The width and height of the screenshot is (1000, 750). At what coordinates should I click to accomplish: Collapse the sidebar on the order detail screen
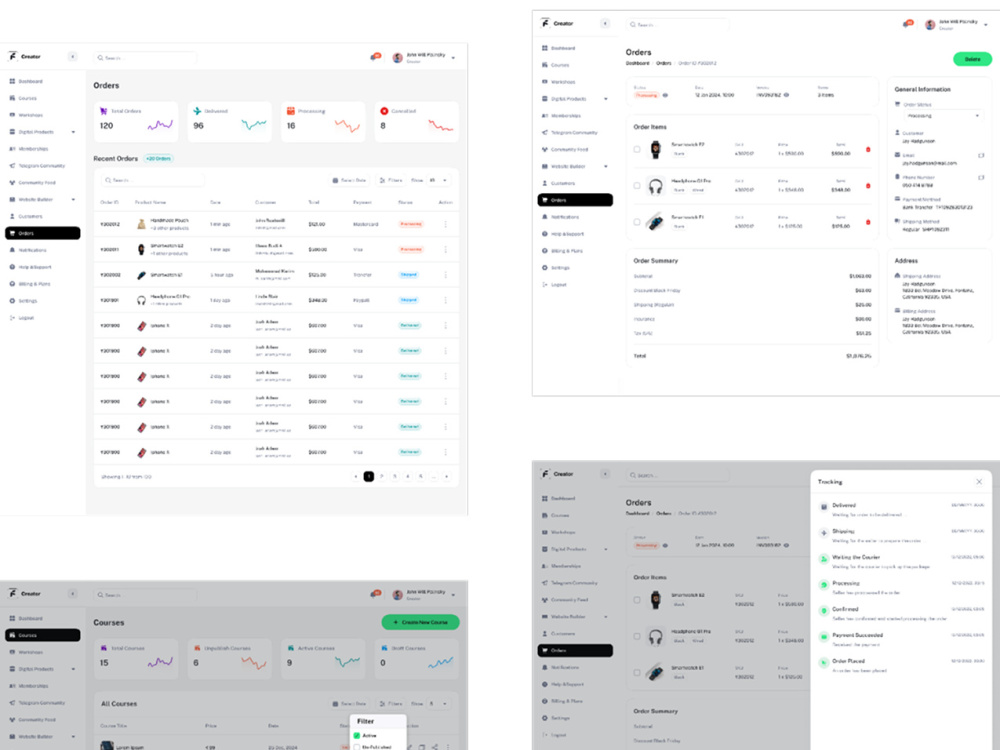click(605, 24)
